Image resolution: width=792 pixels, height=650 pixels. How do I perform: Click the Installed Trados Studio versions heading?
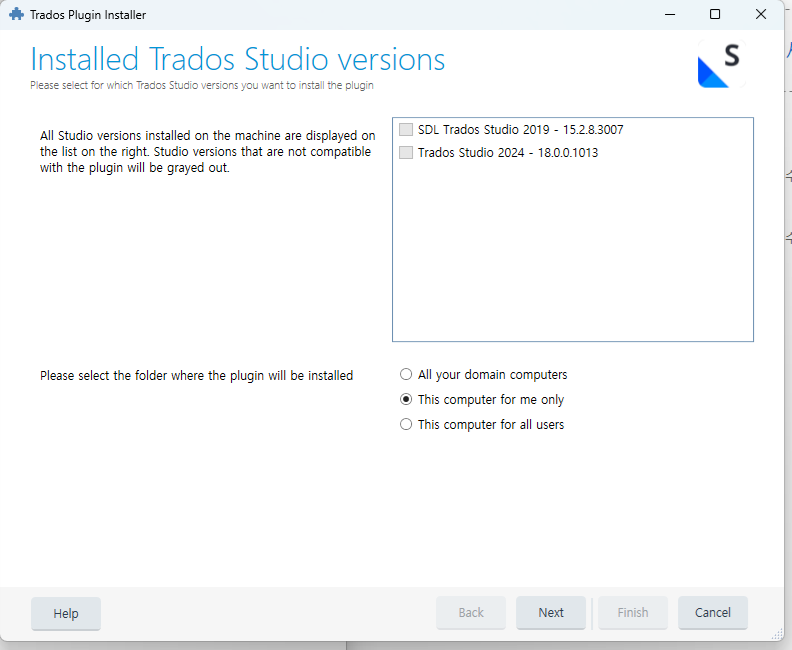click(x=237, y=60)
